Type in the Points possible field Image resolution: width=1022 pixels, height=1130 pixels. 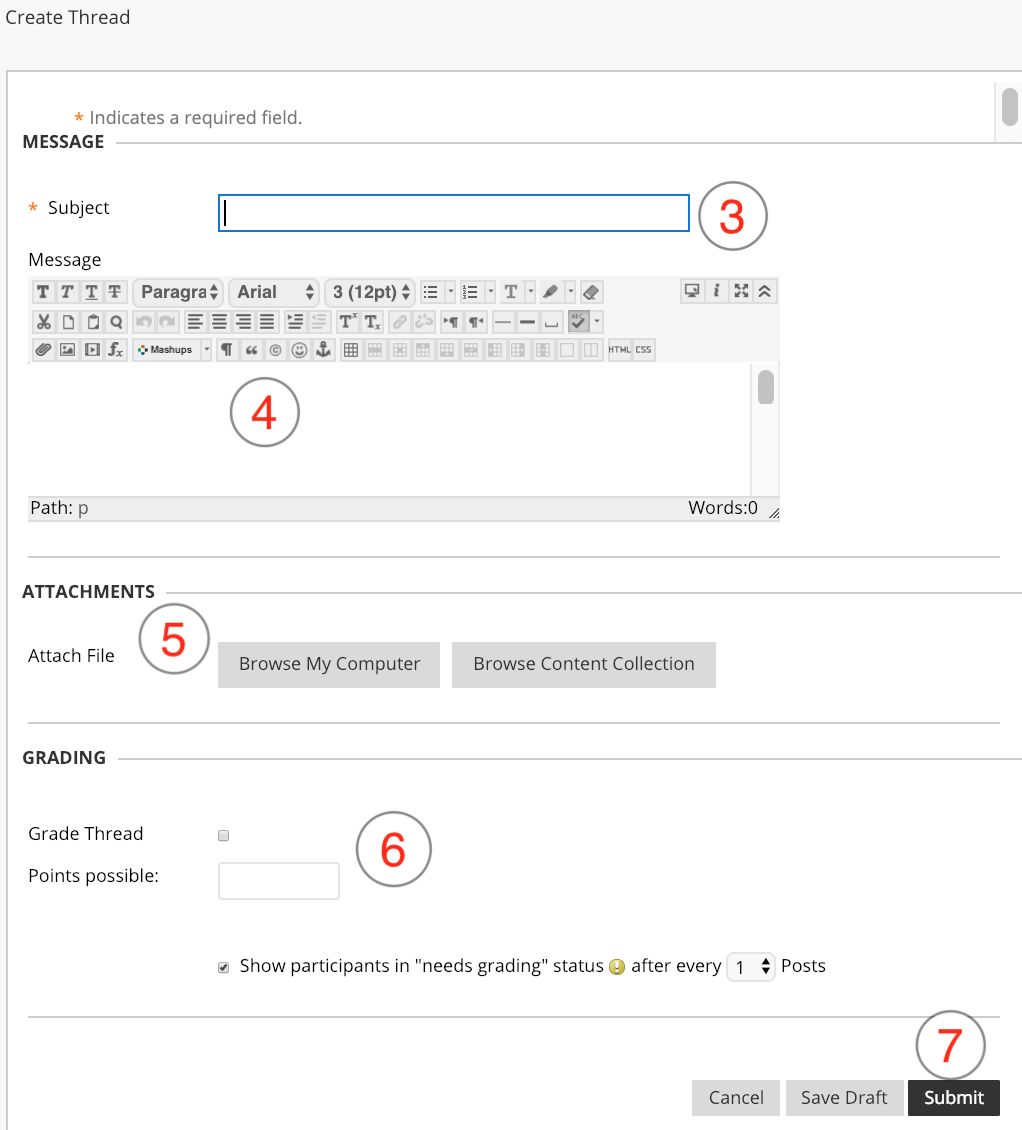point(278,880)
